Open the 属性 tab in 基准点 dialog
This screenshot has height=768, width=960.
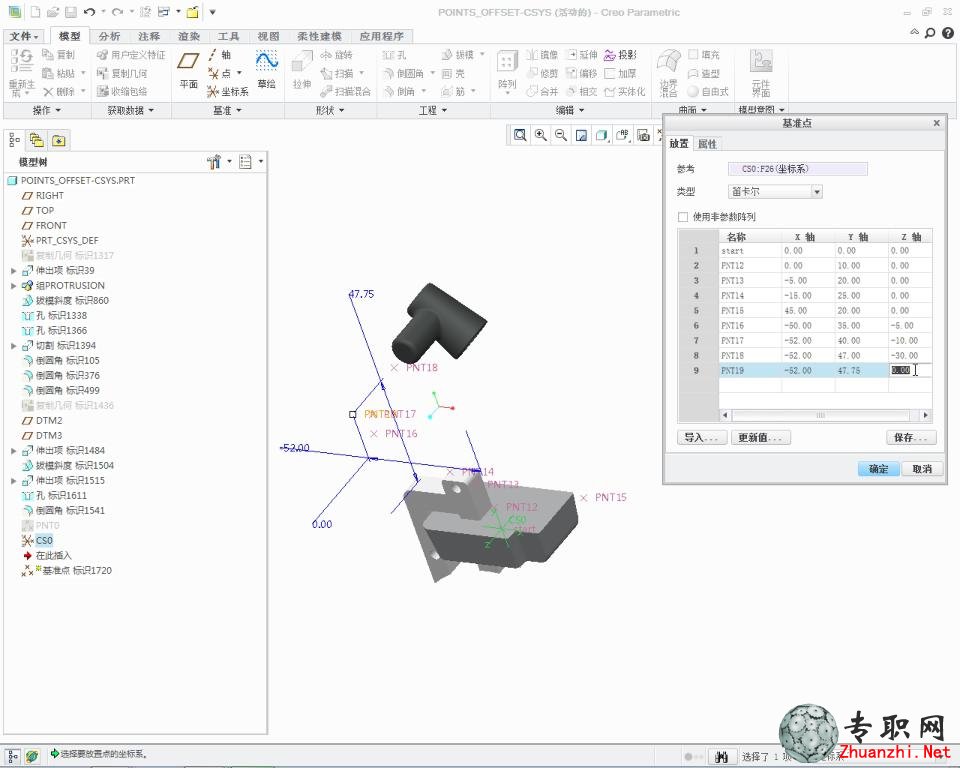[x=707, y=144]
